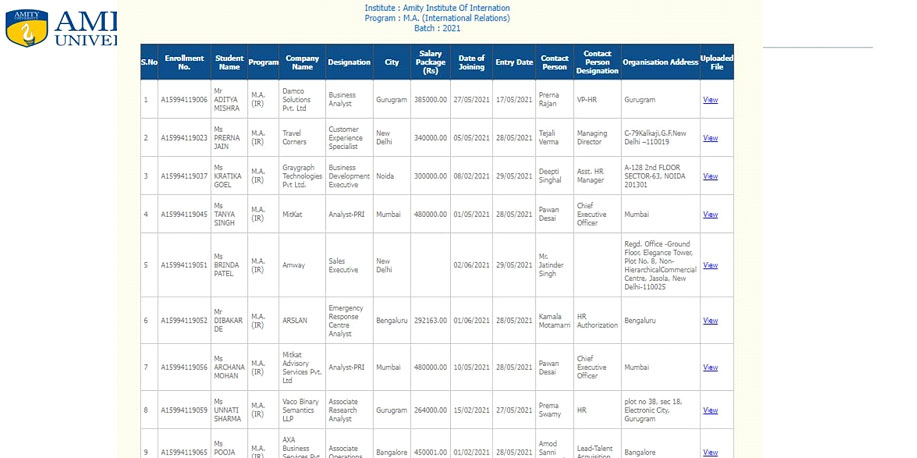Viewport: 917px width, 458px height.
Task: Open View link for Aditya Mishra
Action: point(710,100)
